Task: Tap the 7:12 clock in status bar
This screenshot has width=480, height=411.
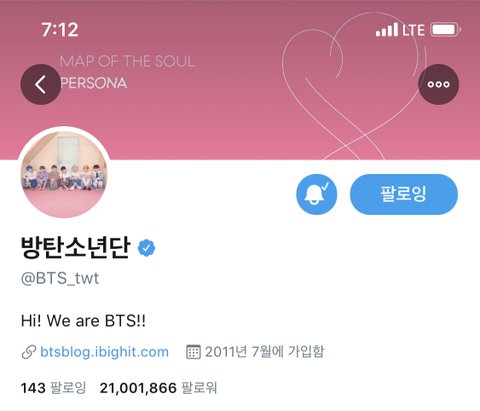Action: [60, 30]
